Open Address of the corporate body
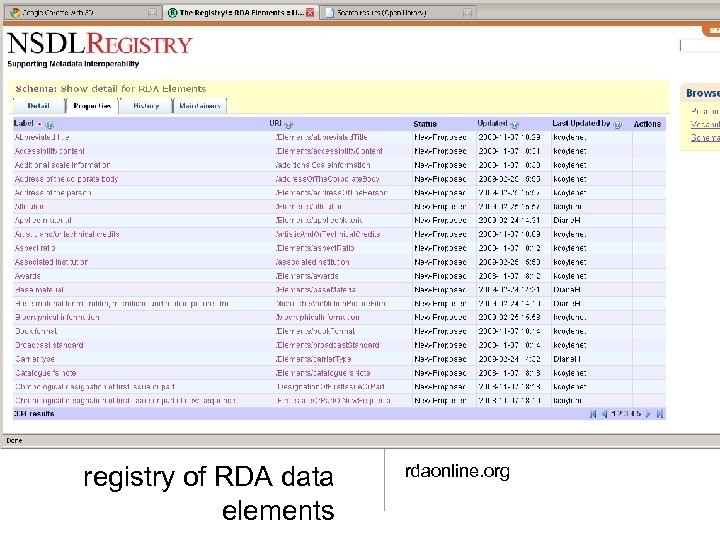Viewport: 720px width, 540px height. [x=66, y=179]
